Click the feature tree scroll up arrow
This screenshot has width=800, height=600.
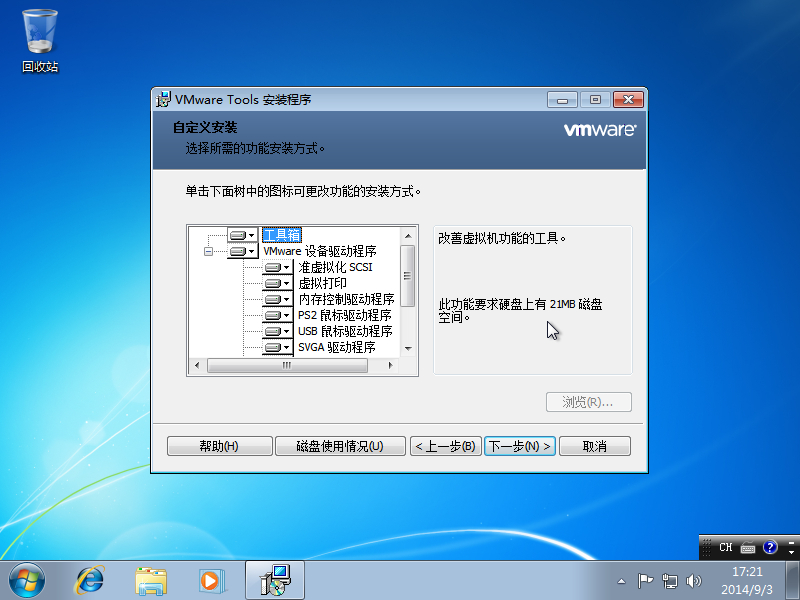(408, 236)
